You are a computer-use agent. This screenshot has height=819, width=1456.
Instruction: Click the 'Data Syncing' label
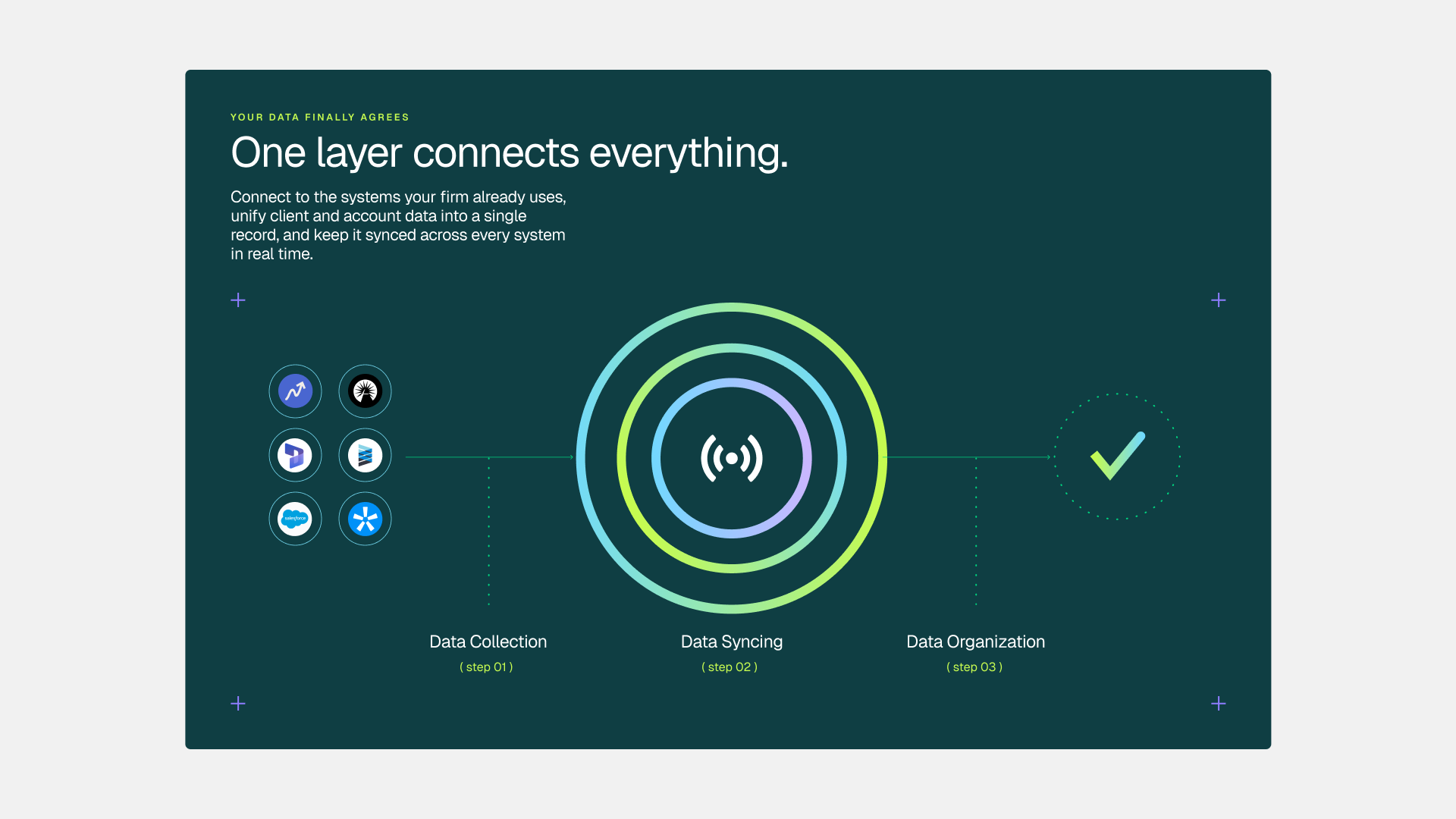[x=732, y=642]
